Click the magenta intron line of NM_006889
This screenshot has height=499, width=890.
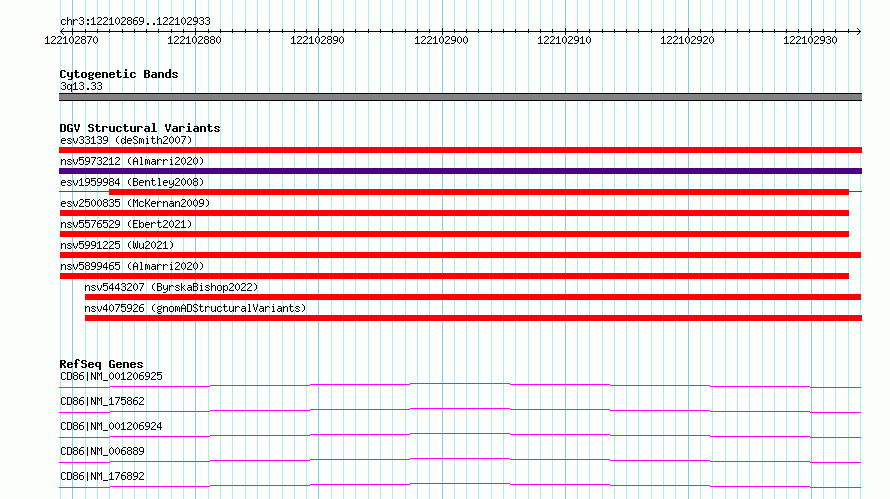(x=460, y=459)
